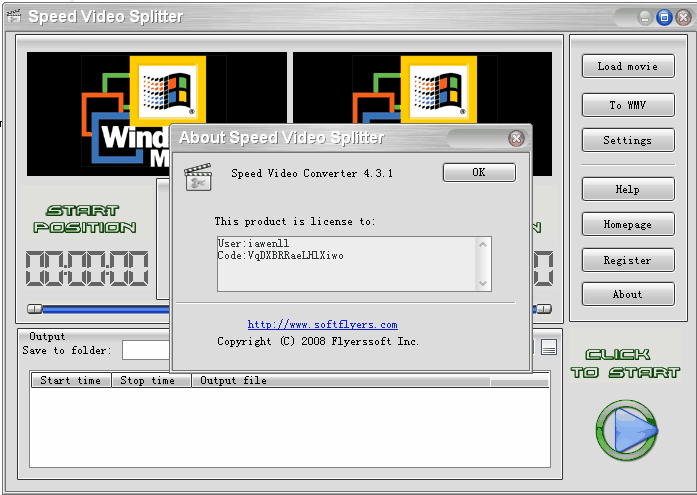This screenshot has width=697, height=495.
Task: Open the Settings button
Action: 627,140
